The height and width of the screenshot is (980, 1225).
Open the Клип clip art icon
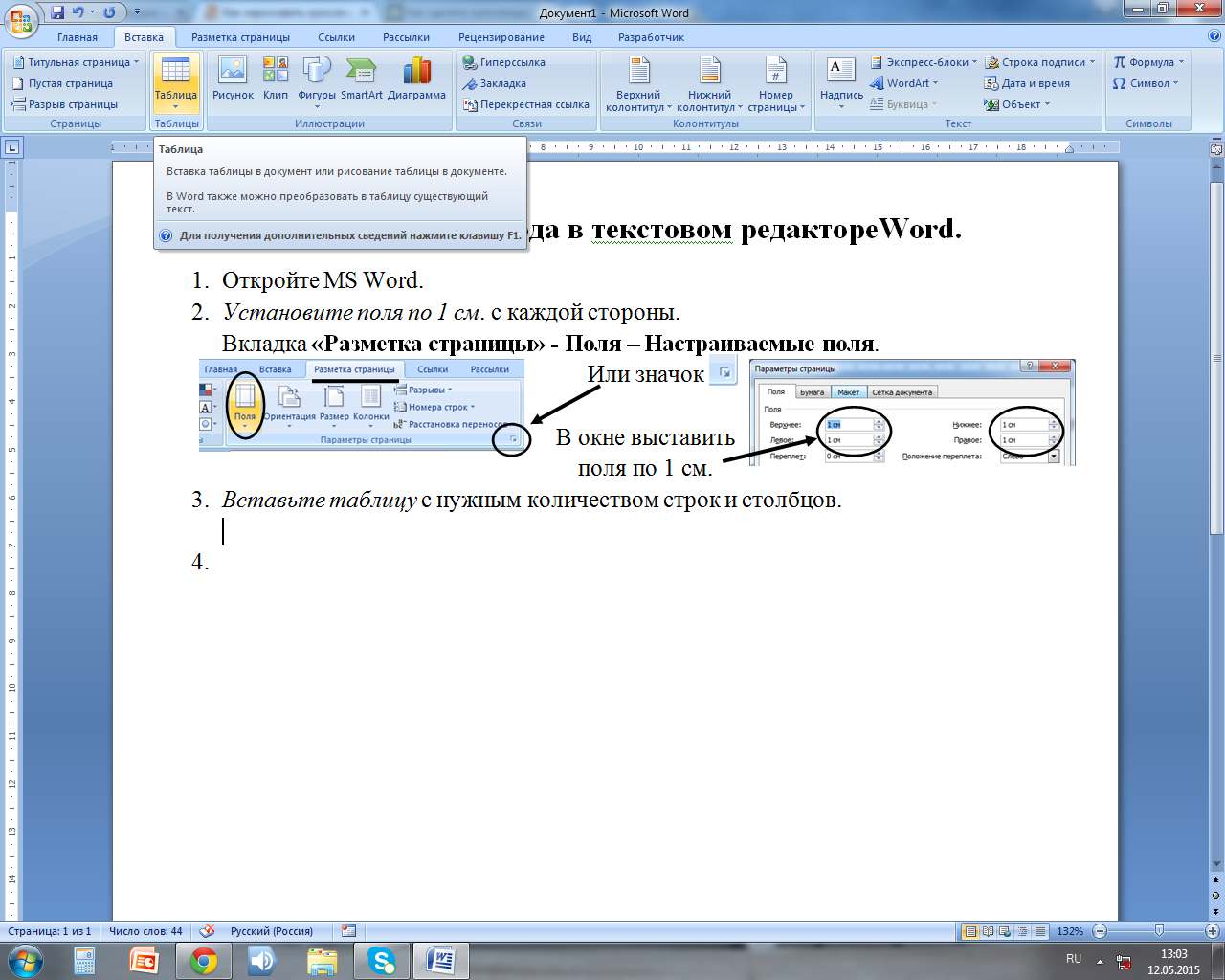coord(276,78)
